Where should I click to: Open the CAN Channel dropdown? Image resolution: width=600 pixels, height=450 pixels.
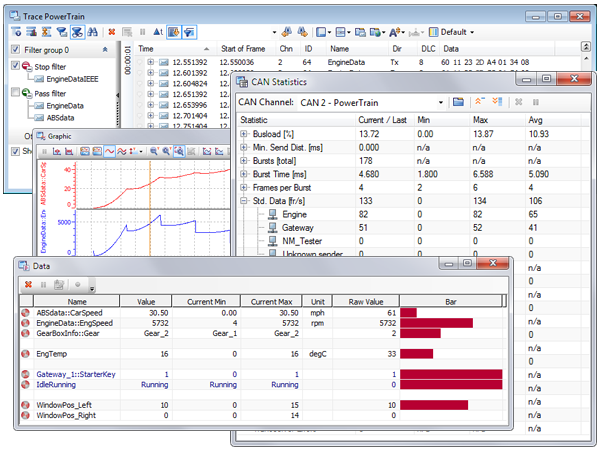click(x=441, y=102)
